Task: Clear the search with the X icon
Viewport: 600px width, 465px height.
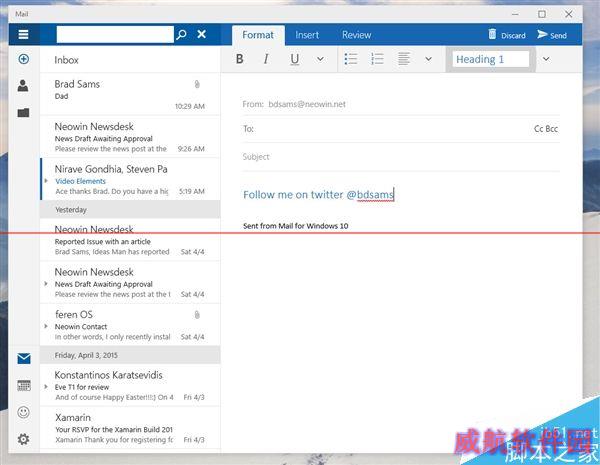Action: pyautogui.click(x=202, y=34)
